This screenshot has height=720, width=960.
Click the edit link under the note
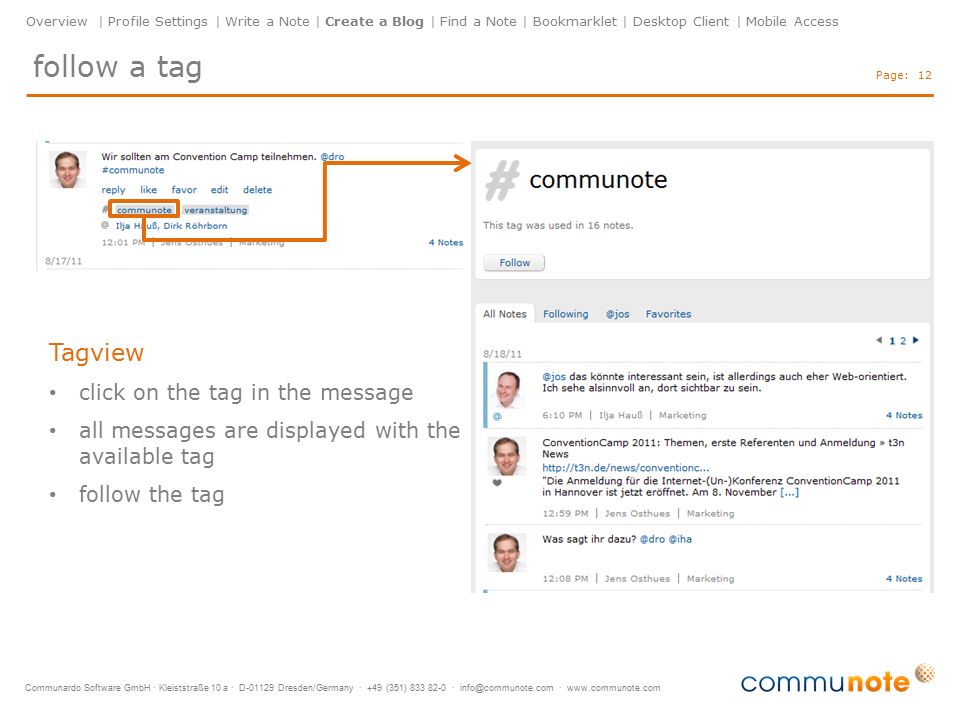click(219, 190)
